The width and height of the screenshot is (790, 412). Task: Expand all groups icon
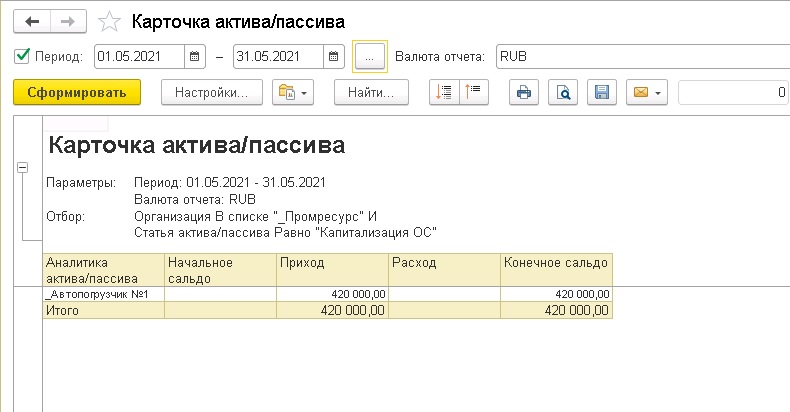point(444,92)
